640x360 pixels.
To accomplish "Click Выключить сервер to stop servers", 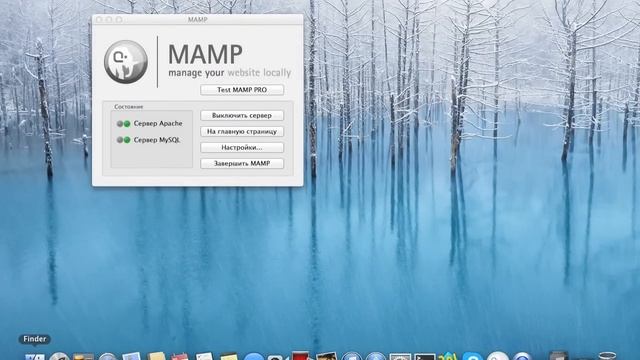I will pos(242,116).
